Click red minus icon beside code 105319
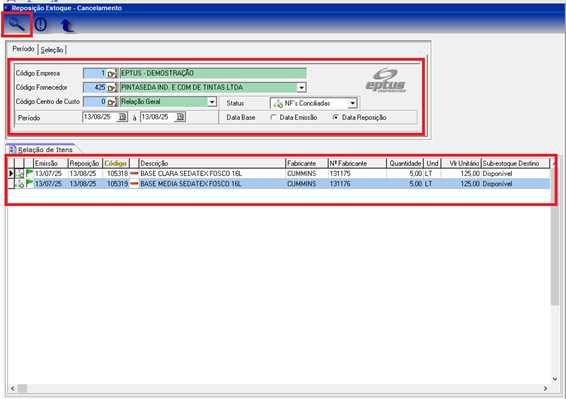 click(134, 184)
